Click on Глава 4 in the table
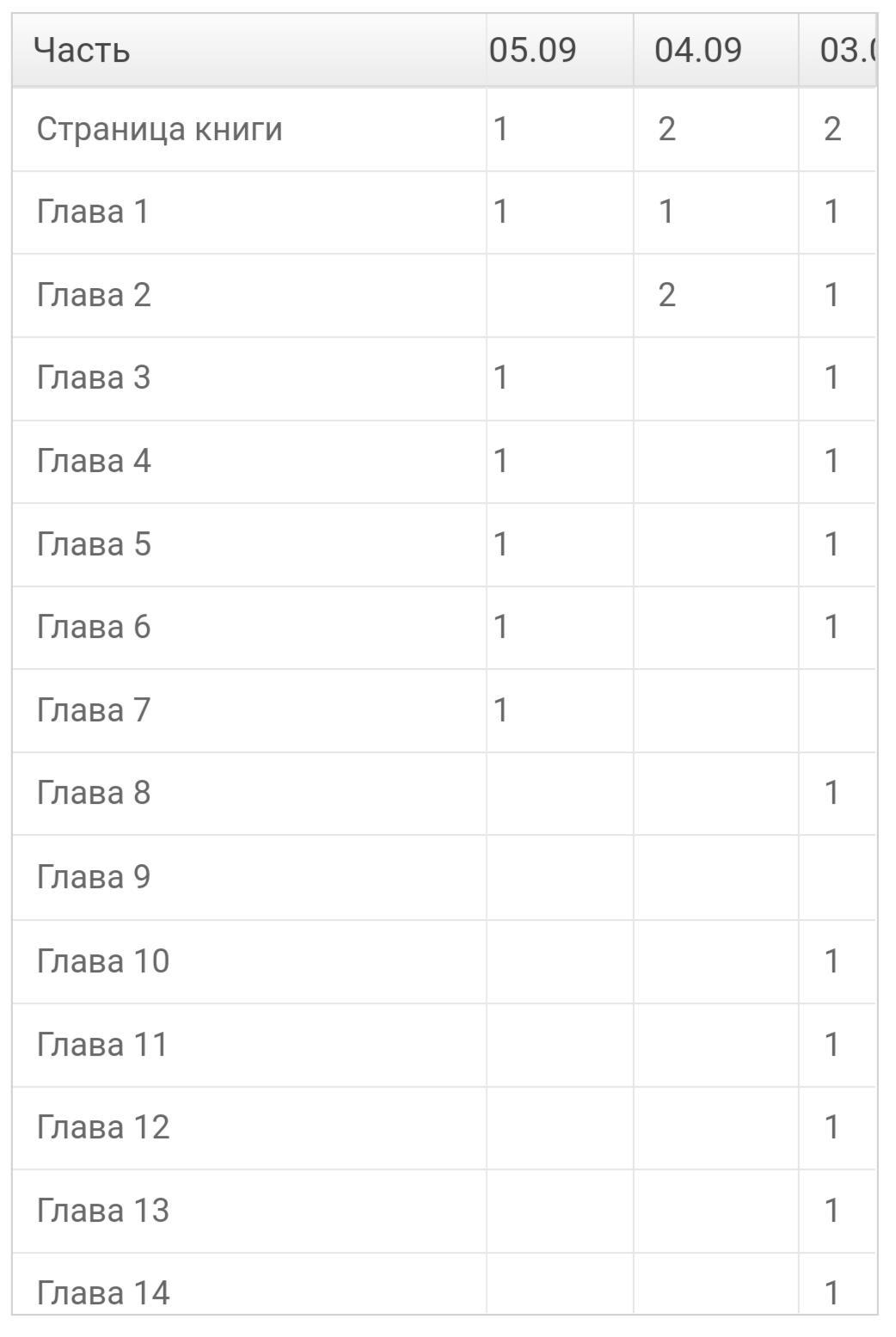 pos(94,461)
